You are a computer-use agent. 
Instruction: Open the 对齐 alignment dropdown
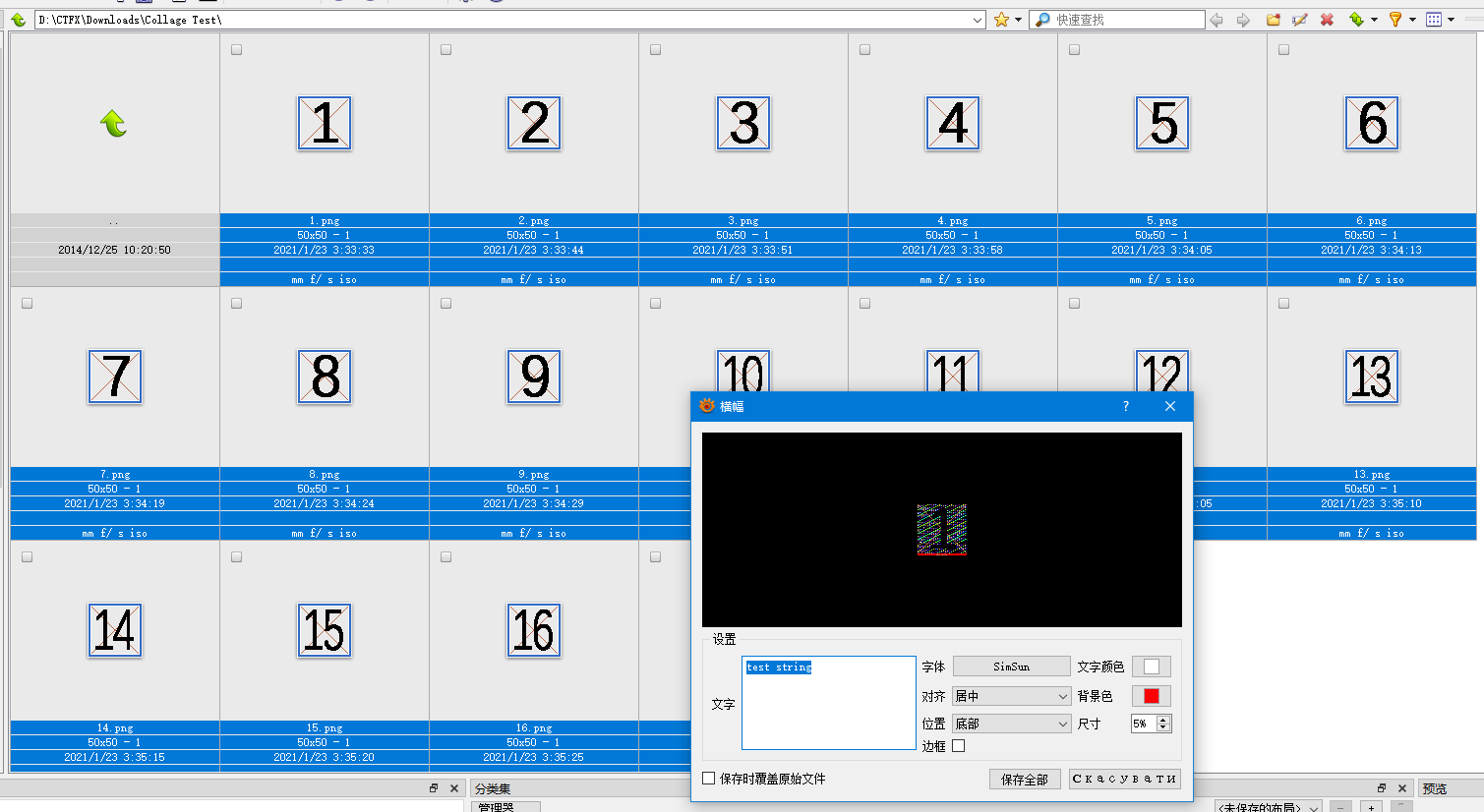(x=1011, y=696)
